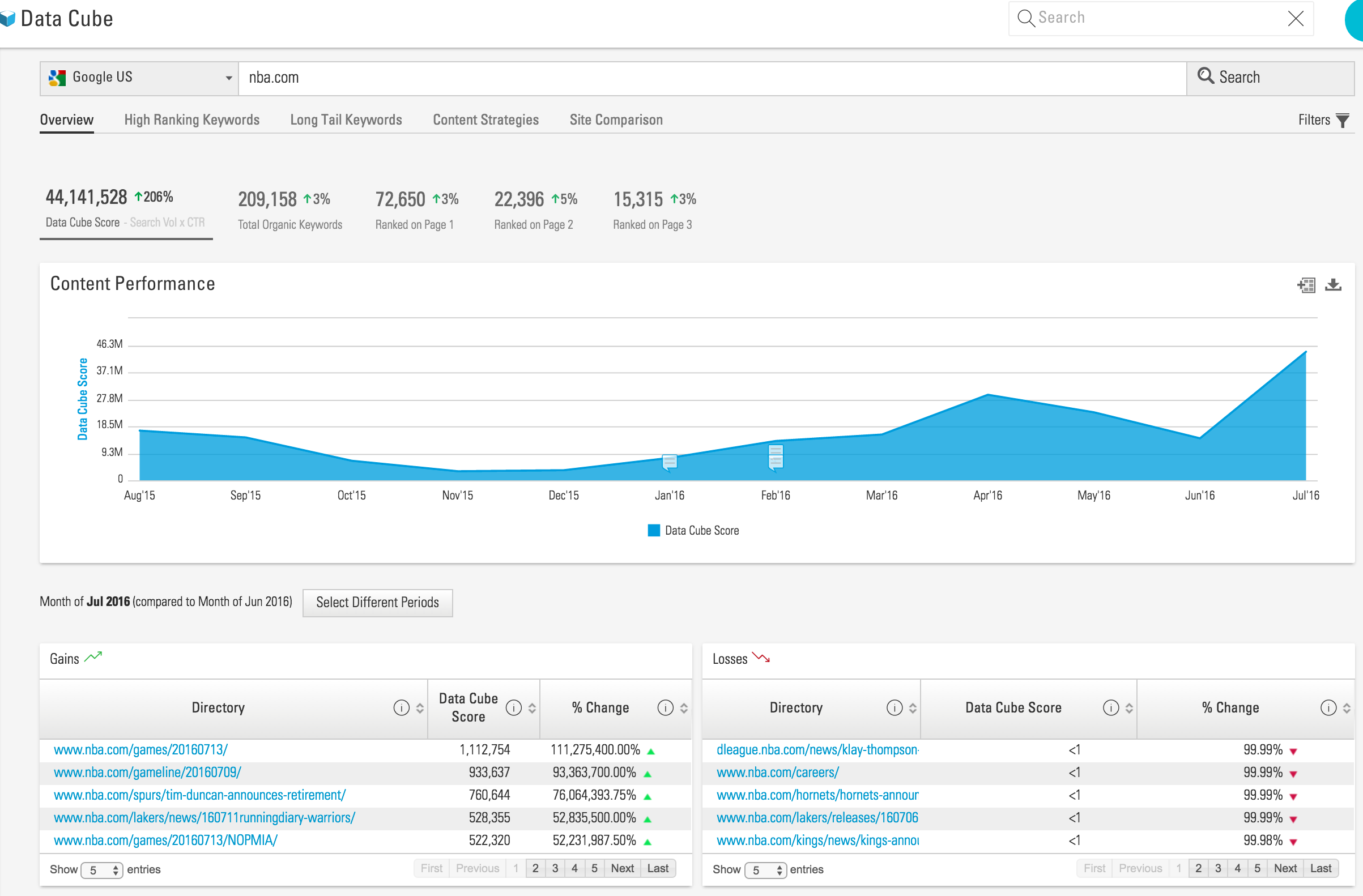Download the Content Performance chart data
The height and width of the screenshot is (896, 1363).
pos(1334,284)
